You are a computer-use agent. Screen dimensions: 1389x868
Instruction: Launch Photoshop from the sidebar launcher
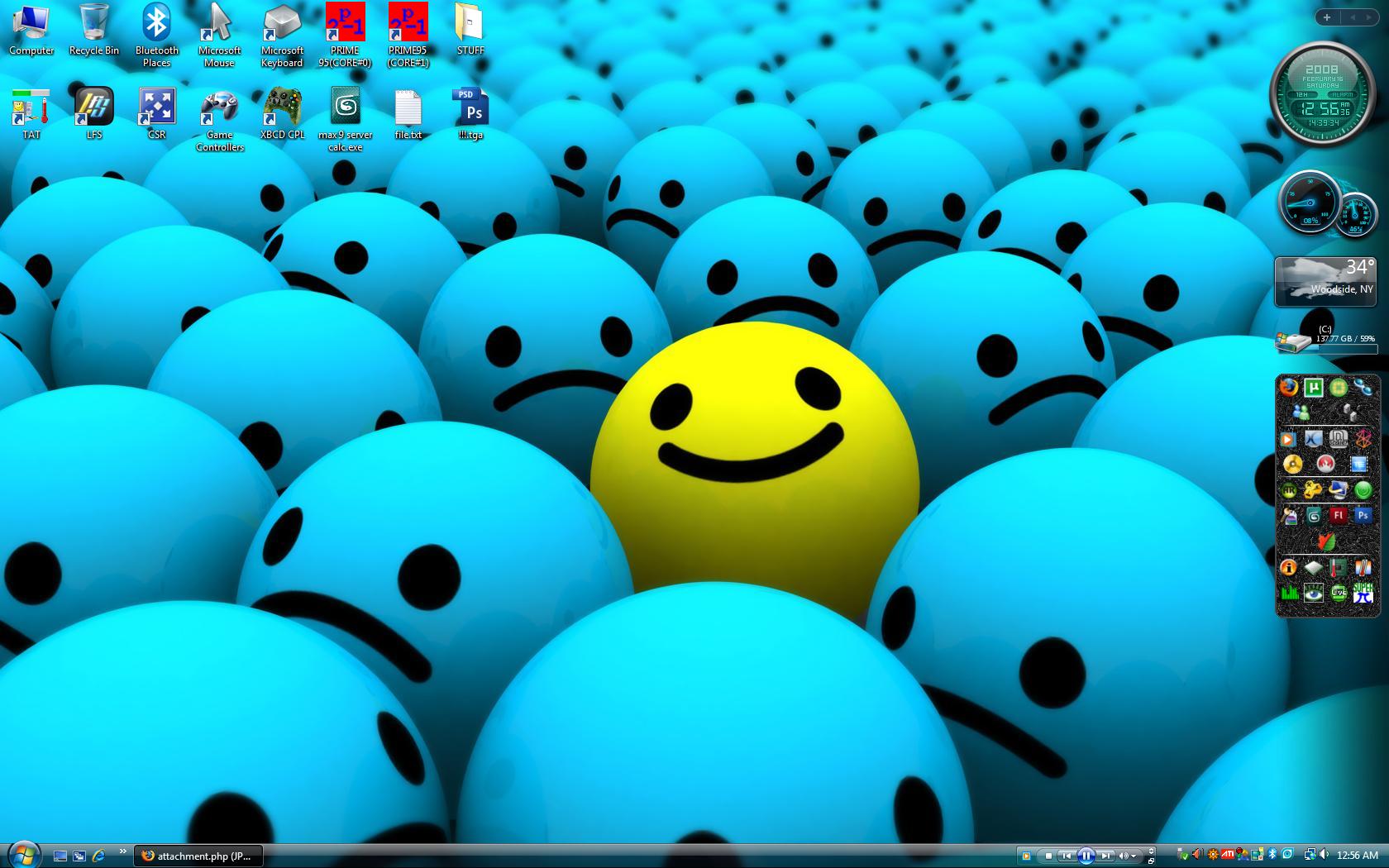(1363, 516)
